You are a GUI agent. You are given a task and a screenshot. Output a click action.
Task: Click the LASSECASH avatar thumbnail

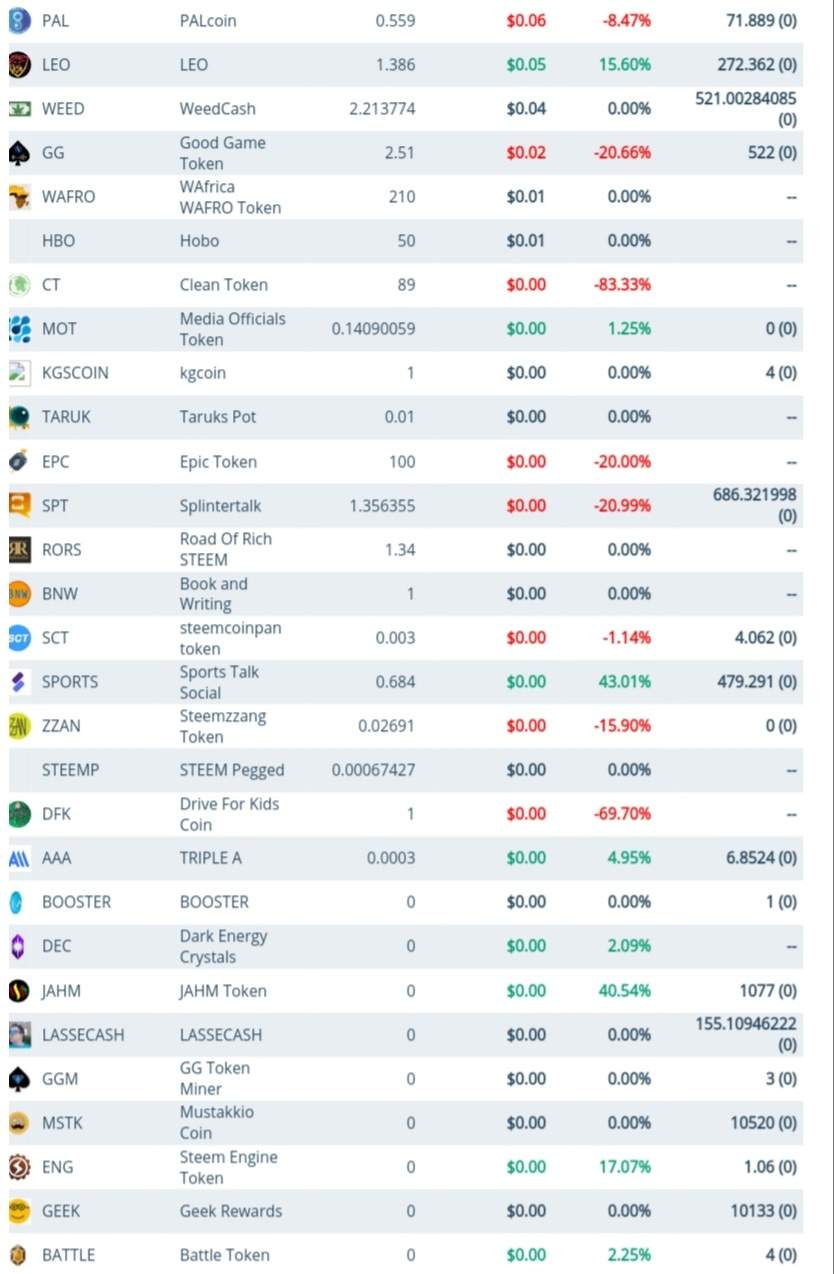tap(19, 1035)
